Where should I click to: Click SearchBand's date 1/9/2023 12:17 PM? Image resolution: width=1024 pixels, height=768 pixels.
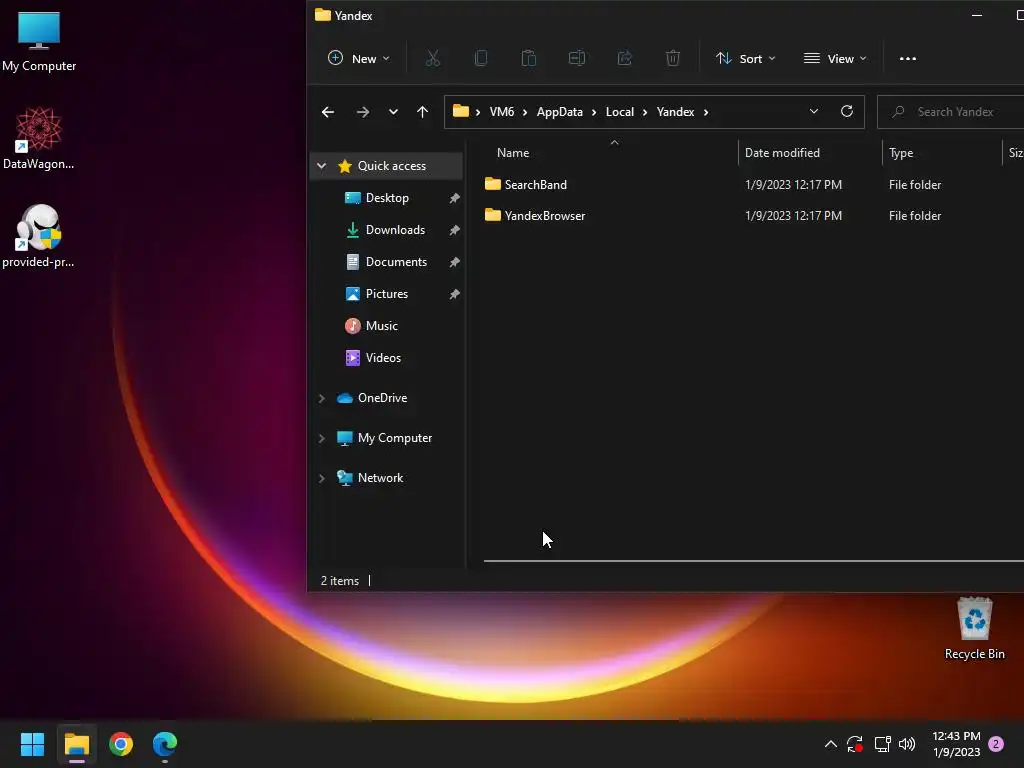[793, 185]
